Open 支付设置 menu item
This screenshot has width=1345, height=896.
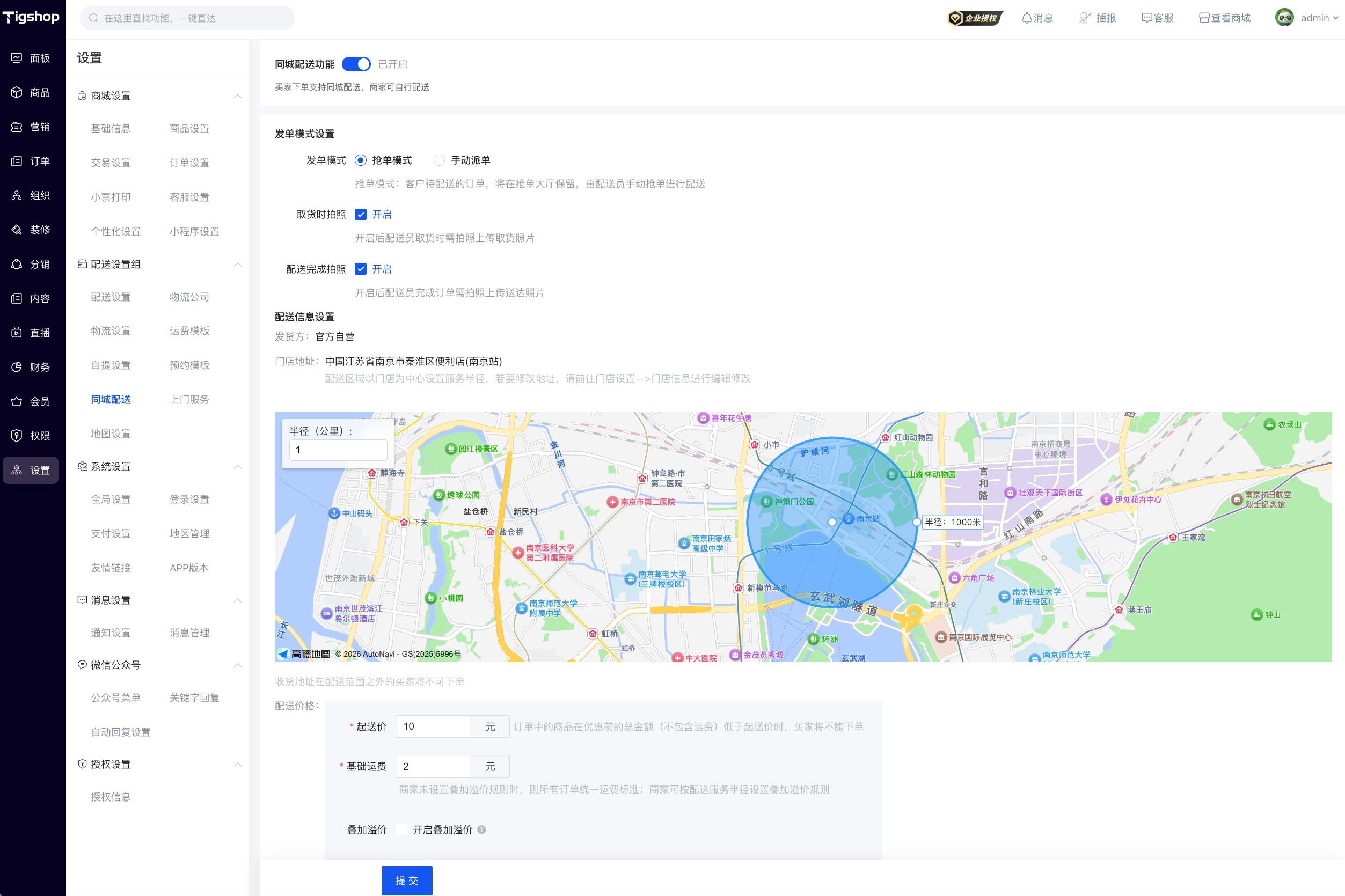[x=111, y=533]
